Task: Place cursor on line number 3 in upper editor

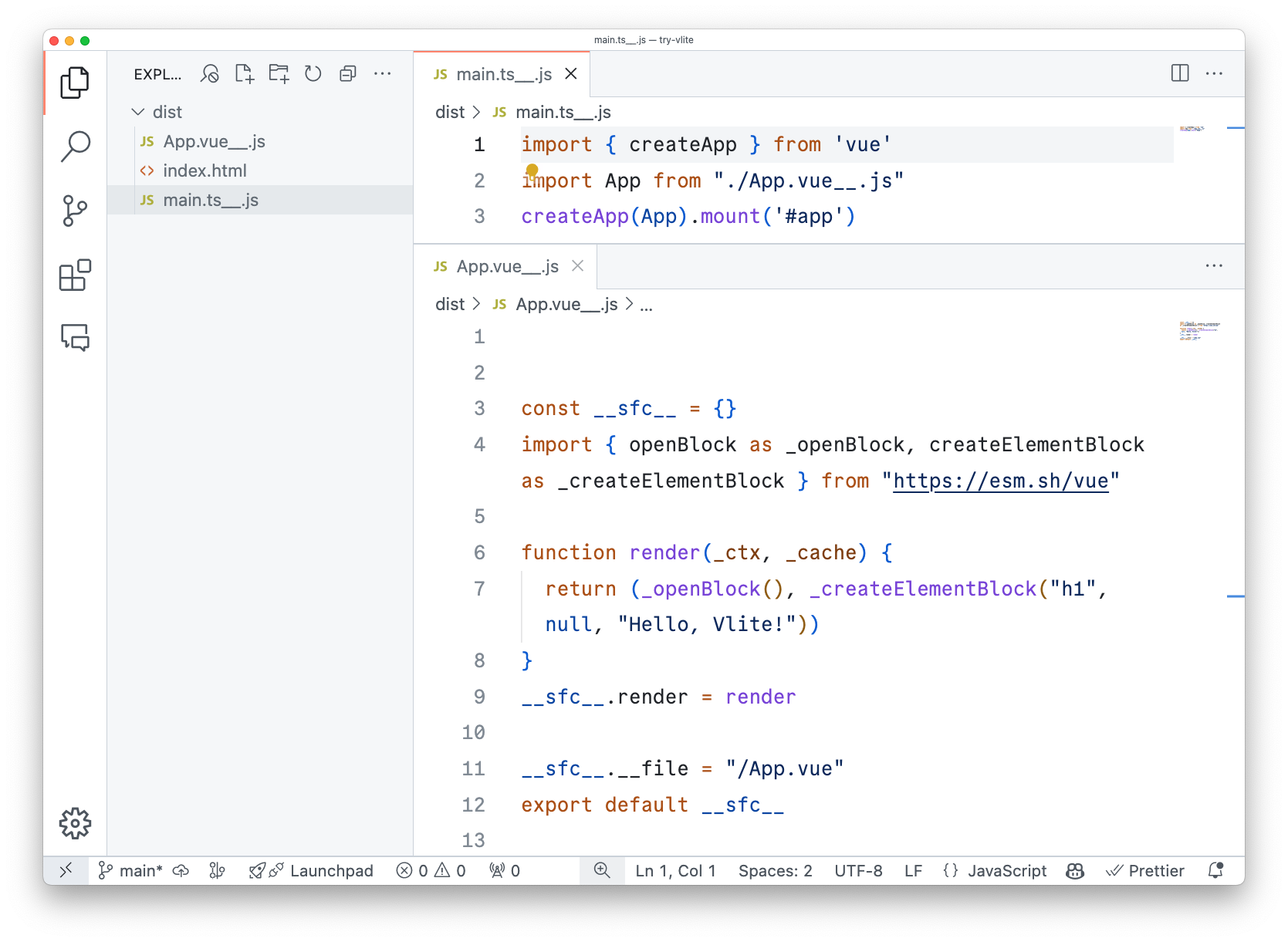Action: pyautogui.click(x=479, y=216)
